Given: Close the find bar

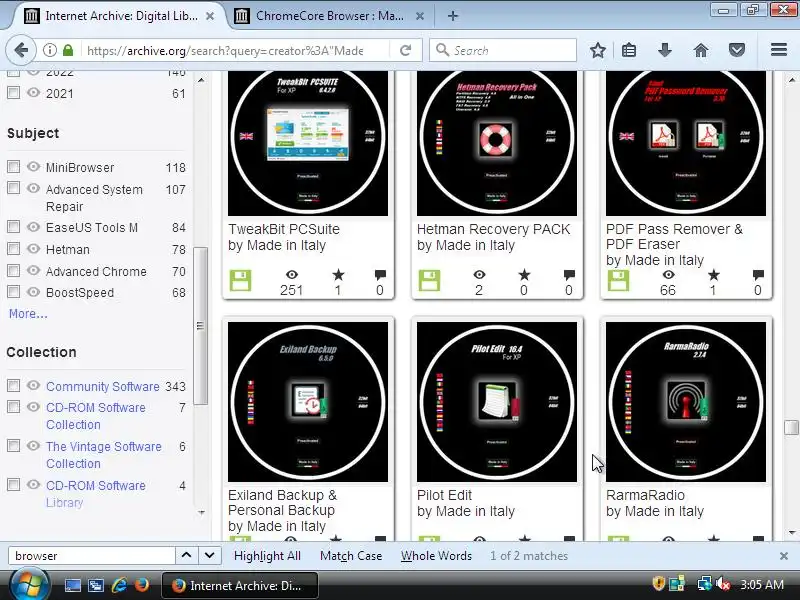Looking at the screenshot, I should [784, 556].
